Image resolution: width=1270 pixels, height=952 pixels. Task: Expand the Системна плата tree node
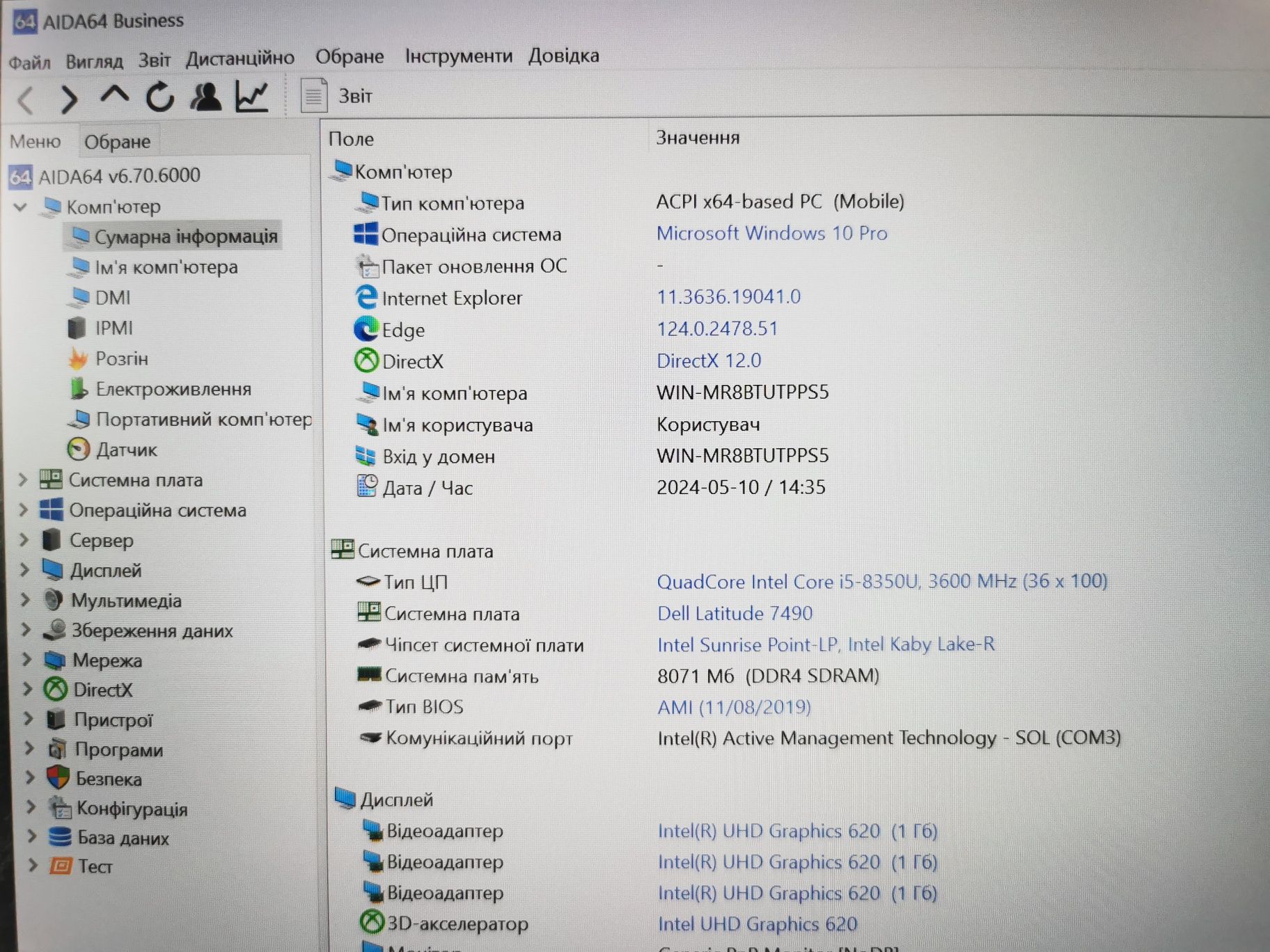[x=22, y=479]
